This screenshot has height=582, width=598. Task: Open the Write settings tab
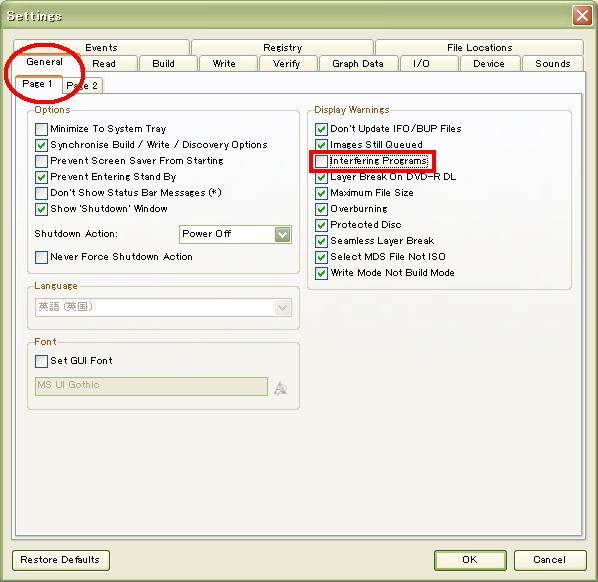[x=224, y=64]
